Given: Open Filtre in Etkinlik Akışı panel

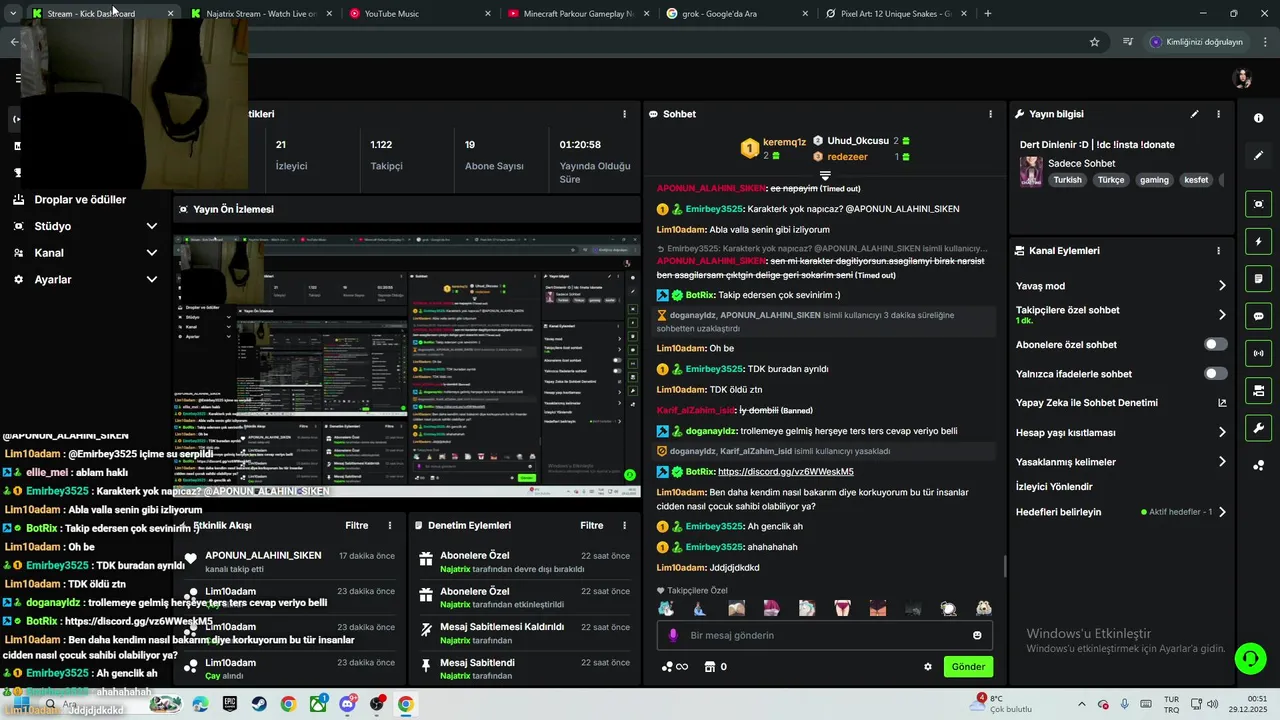Looking at the screenshot, I should (357, 525).
